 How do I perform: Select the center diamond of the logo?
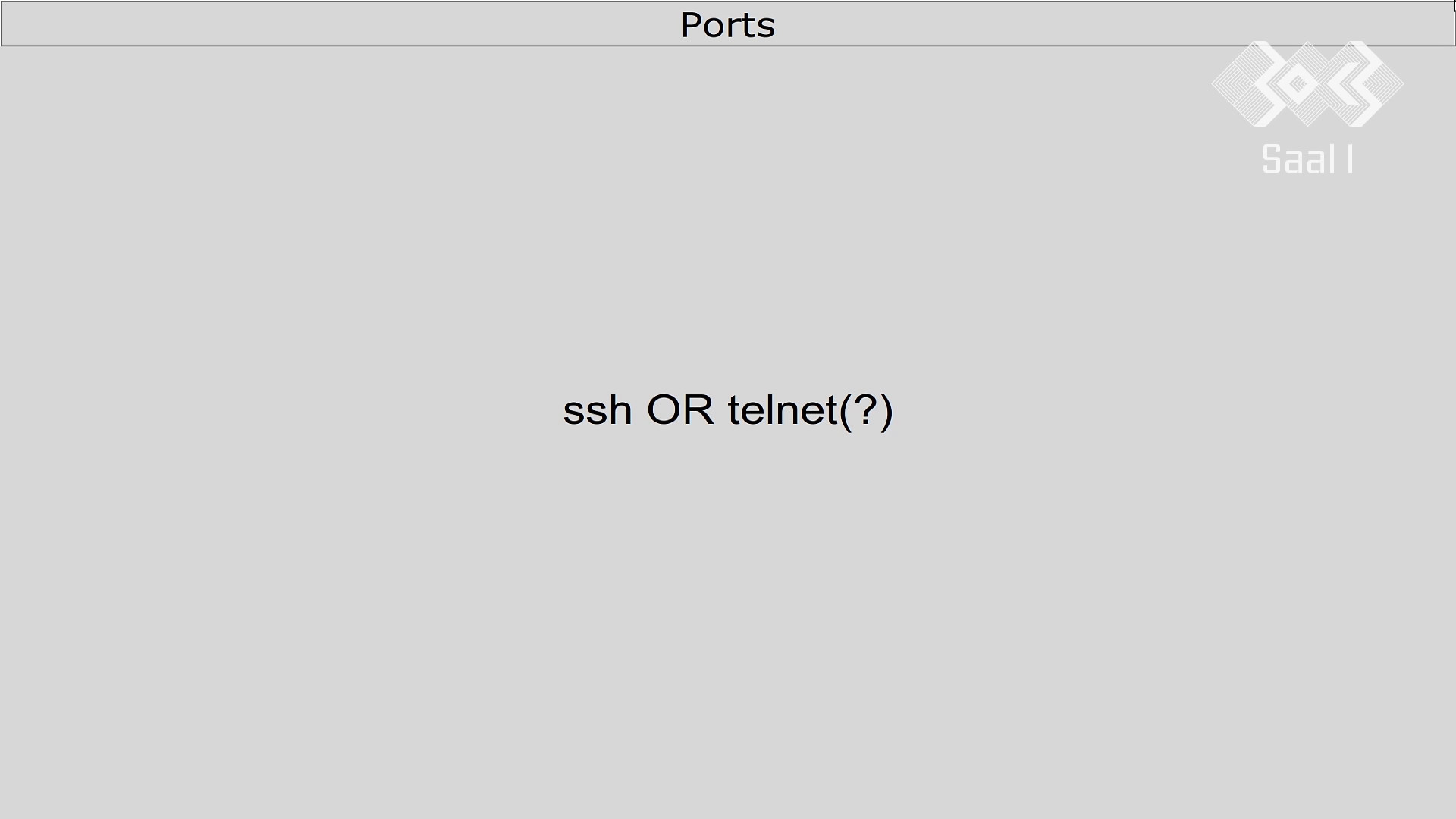tap(1307, 83)
